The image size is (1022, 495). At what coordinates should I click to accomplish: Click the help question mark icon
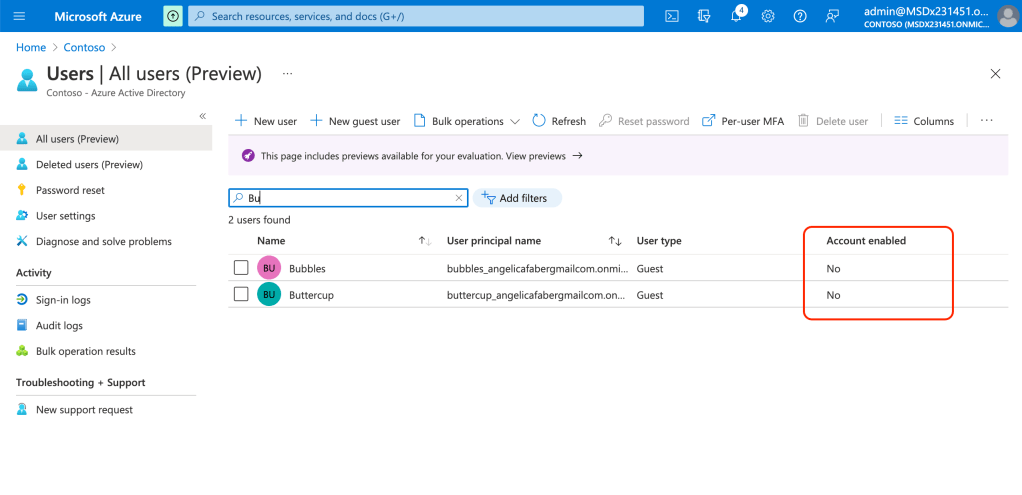pyautogui.click(x=800, y=16)
